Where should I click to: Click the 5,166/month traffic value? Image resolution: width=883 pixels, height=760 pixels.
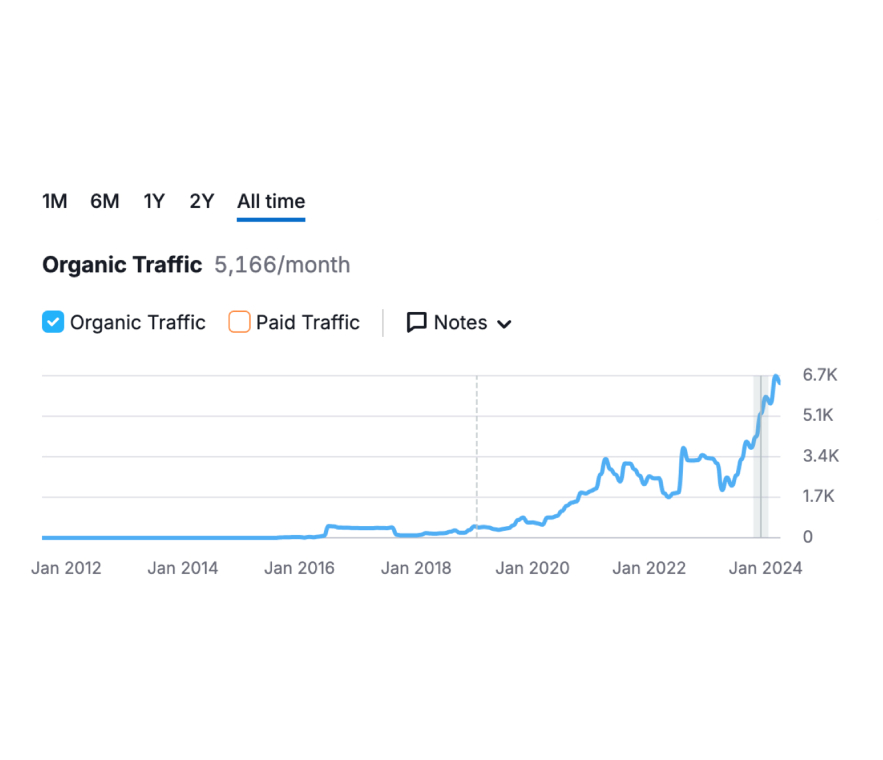pyautogui.click(x=282, y=265)
